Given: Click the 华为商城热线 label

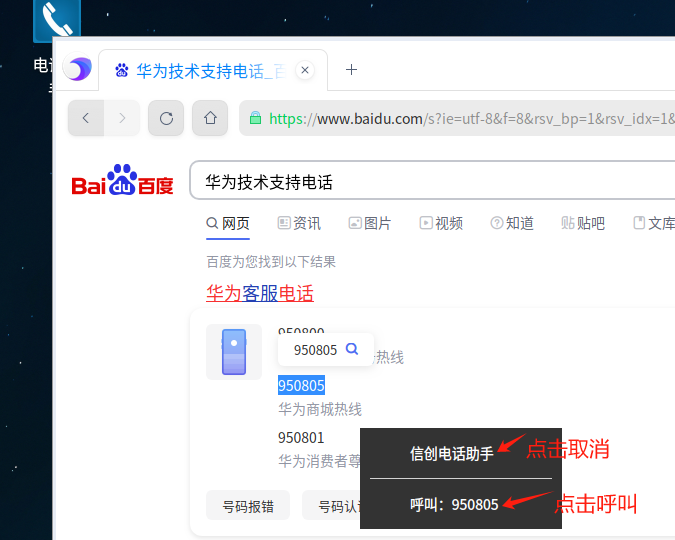Looking at the screenshot, I should coord(320,409).
